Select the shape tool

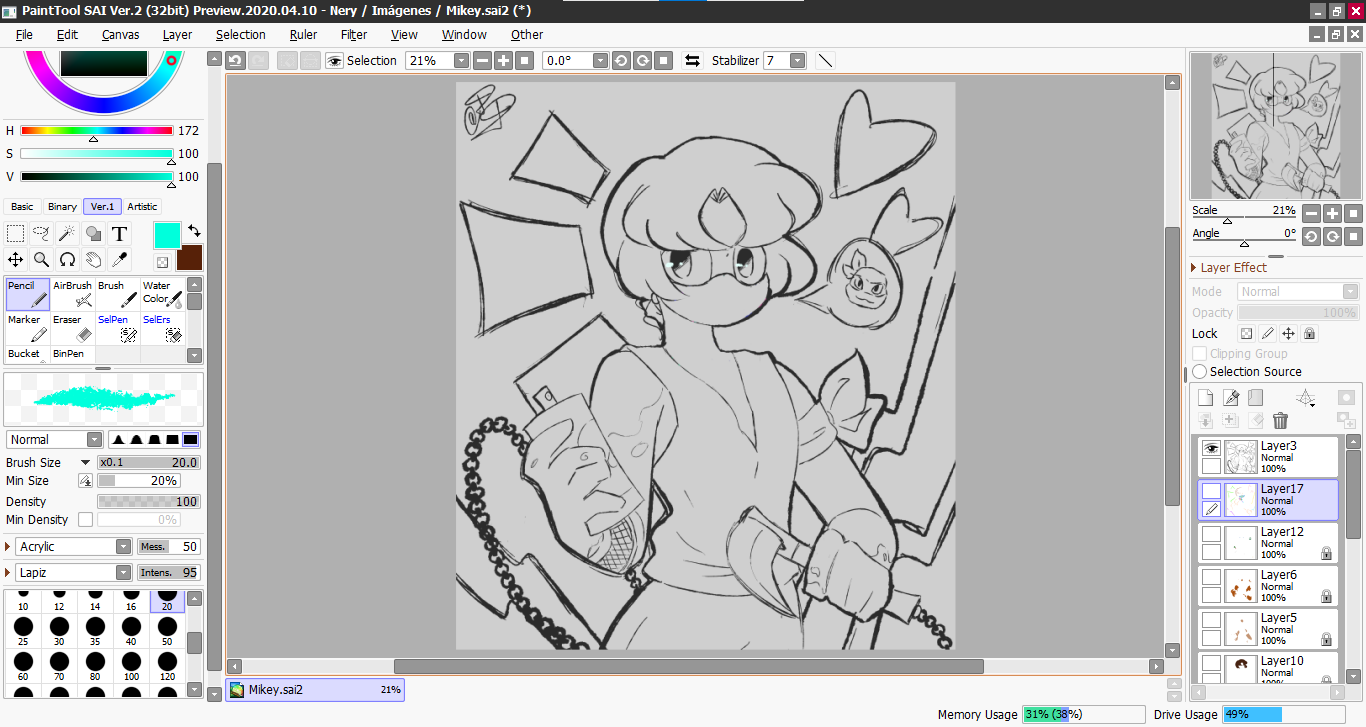click(x=94, y=234)
